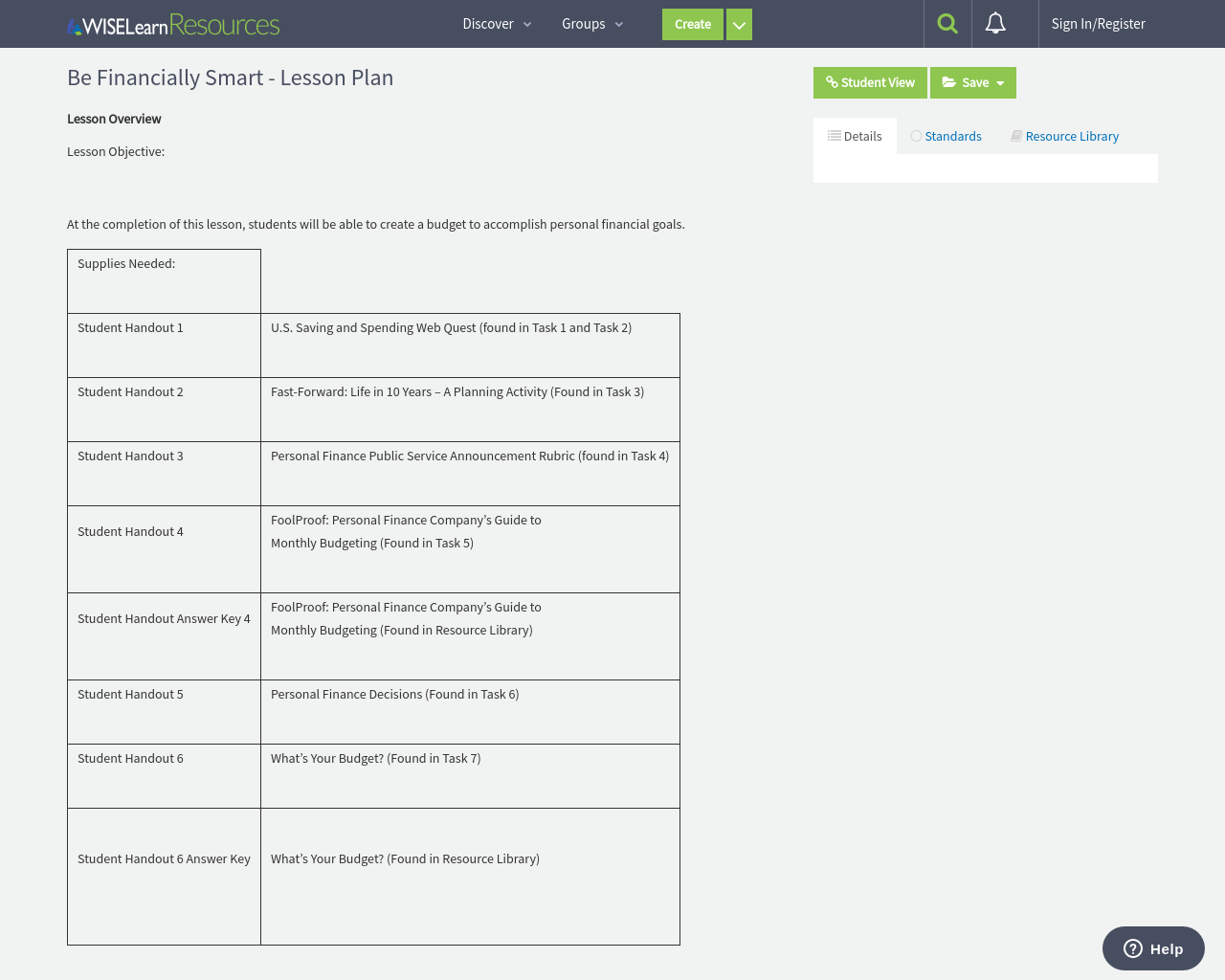The width and height of the screenshot is (1225, 980).
Task: Open the search magnifier icon
Action: 947,23
